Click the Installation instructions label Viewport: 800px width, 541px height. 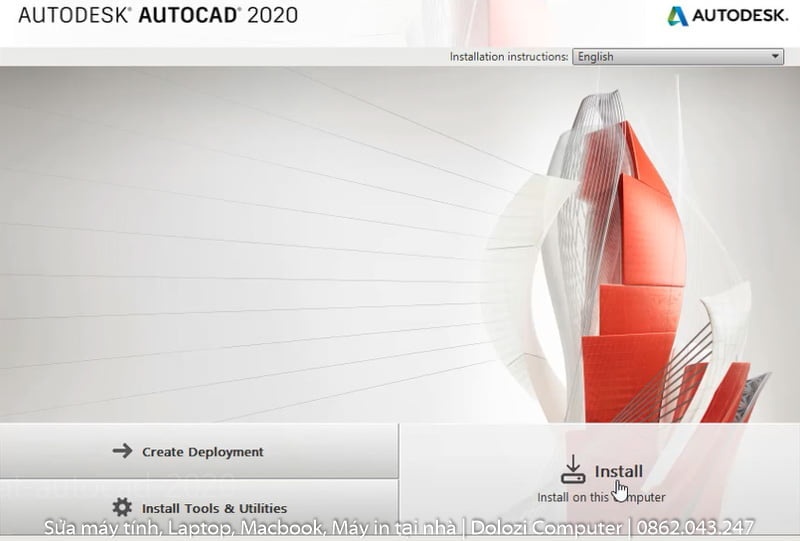pyautogui.click(x=509, y=57)
